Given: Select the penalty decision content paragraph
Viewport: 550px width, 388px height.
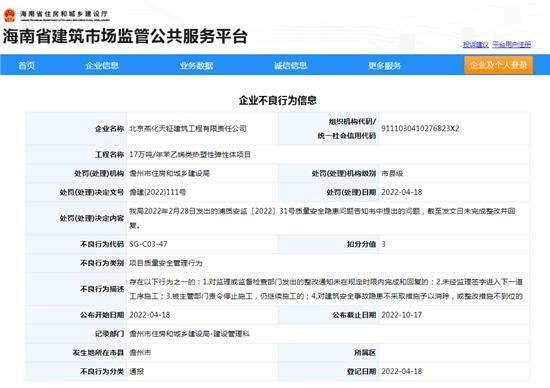Looking at the screenshot, I should point(322,218).
